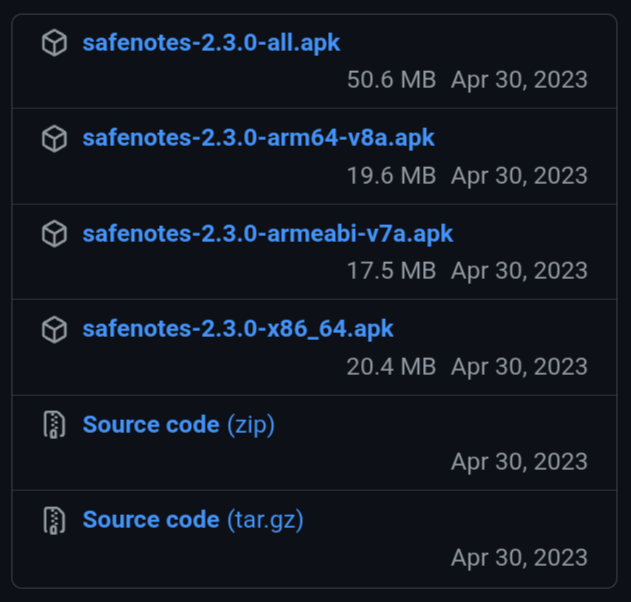Click the 17.5 MB file size text

(391, 271)
